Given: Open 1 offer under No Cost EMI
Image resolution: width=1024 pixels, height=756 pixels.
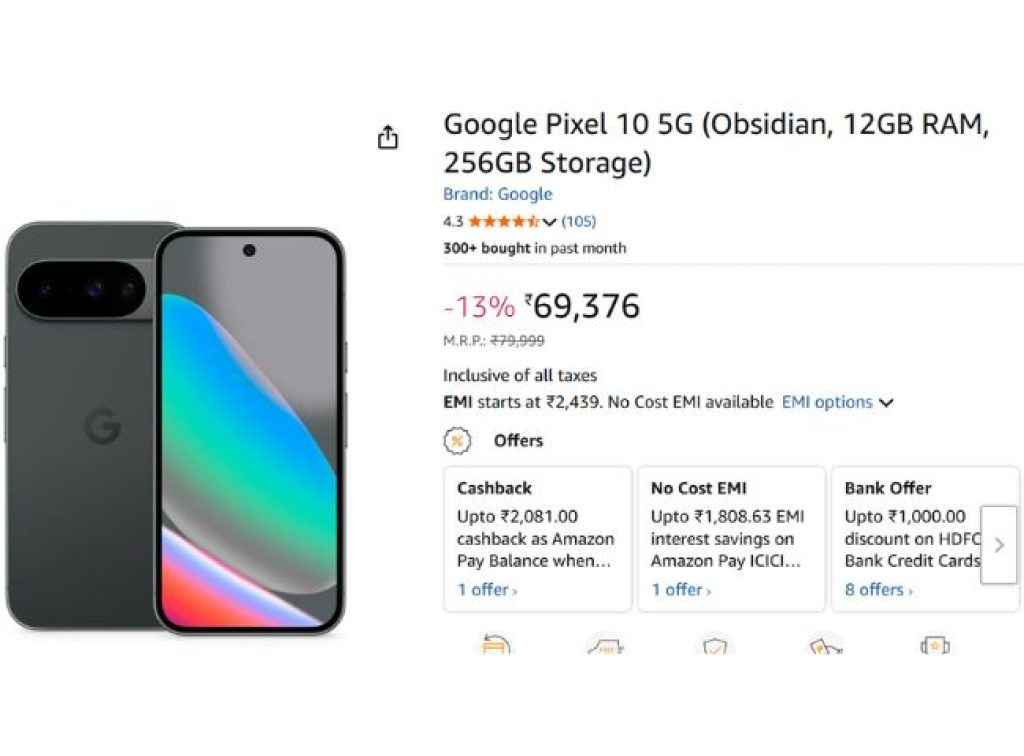Looking at the screenshot, I should [678, 590].
